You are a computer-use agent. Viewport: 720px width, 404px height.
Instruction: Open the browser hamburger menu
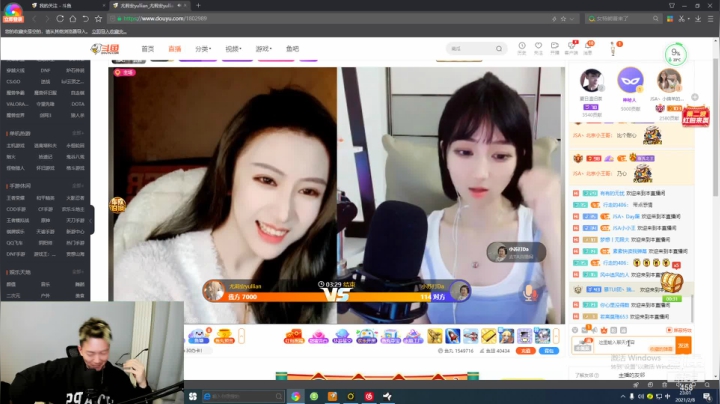pos(711,19)
